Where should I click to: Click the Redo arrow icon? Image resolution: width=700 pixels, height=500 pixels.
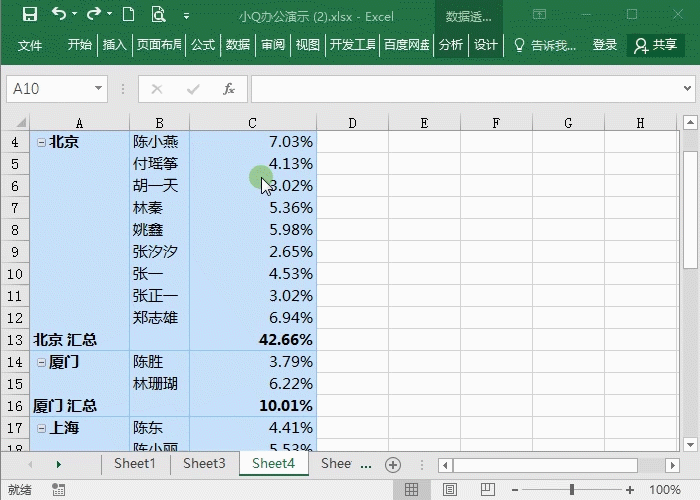tap(93, 14)
